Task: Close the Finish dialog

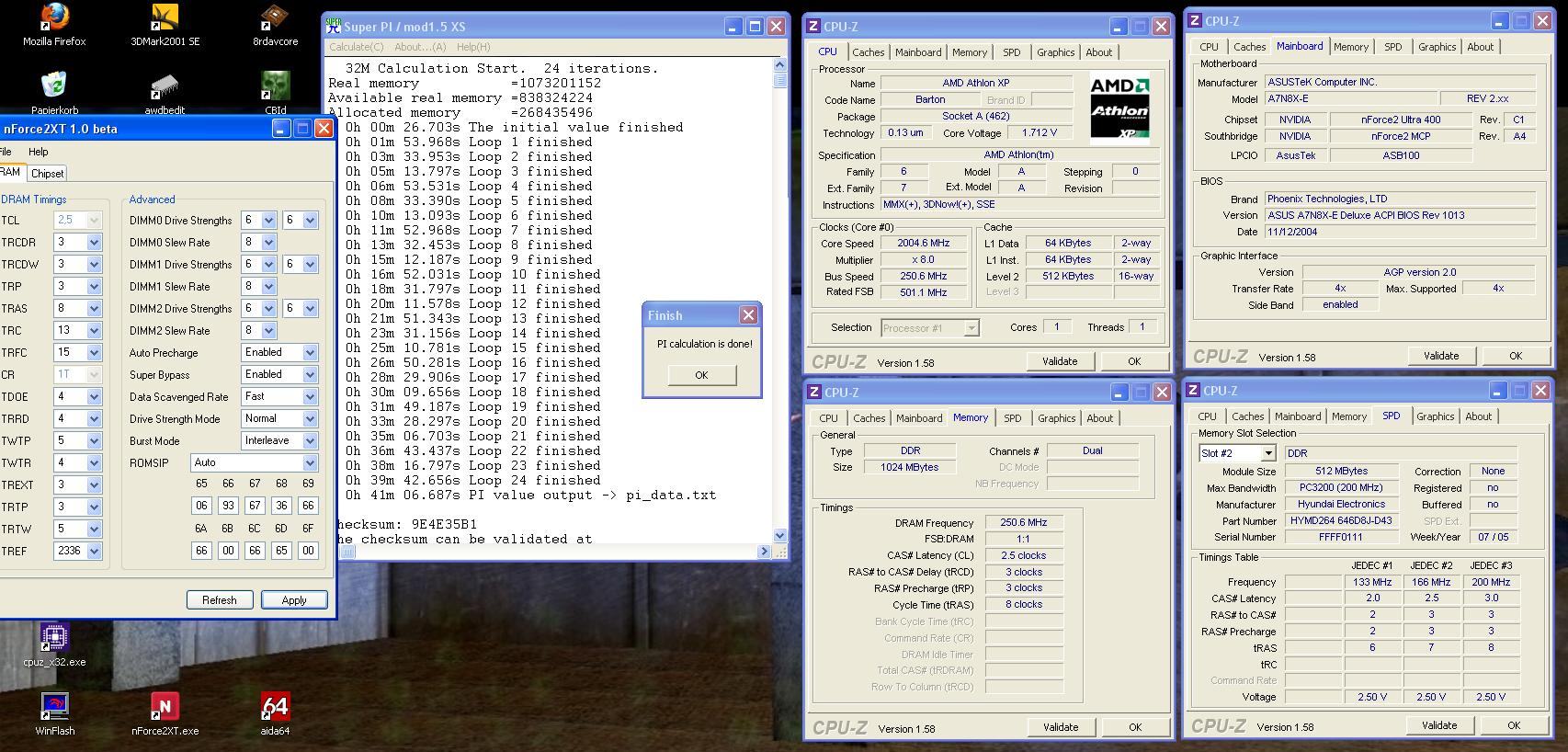Action: click(748, 315)
